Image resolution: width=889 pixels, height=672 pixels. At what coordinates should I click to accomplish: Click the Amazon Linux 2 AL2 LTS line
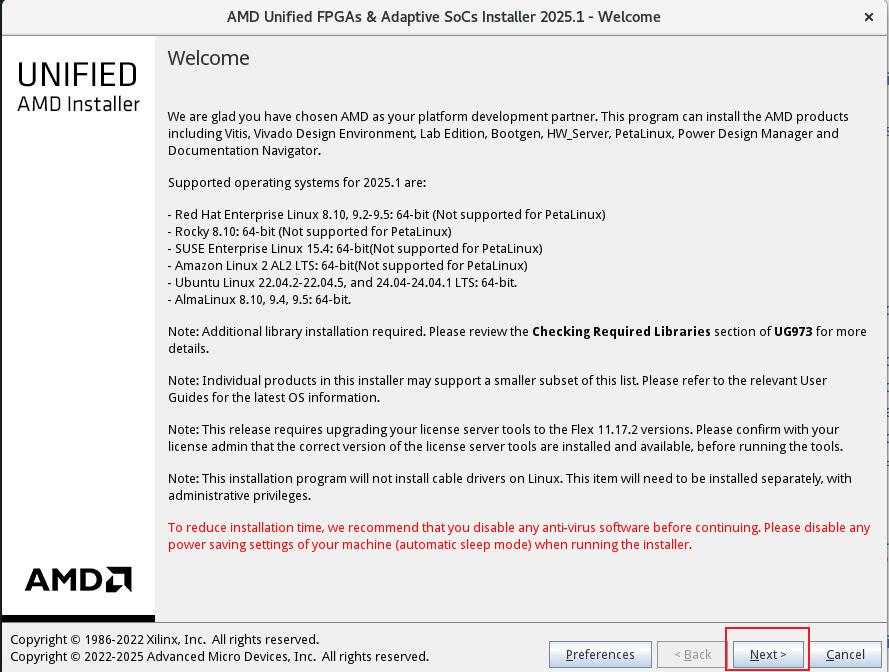point(347,265)
